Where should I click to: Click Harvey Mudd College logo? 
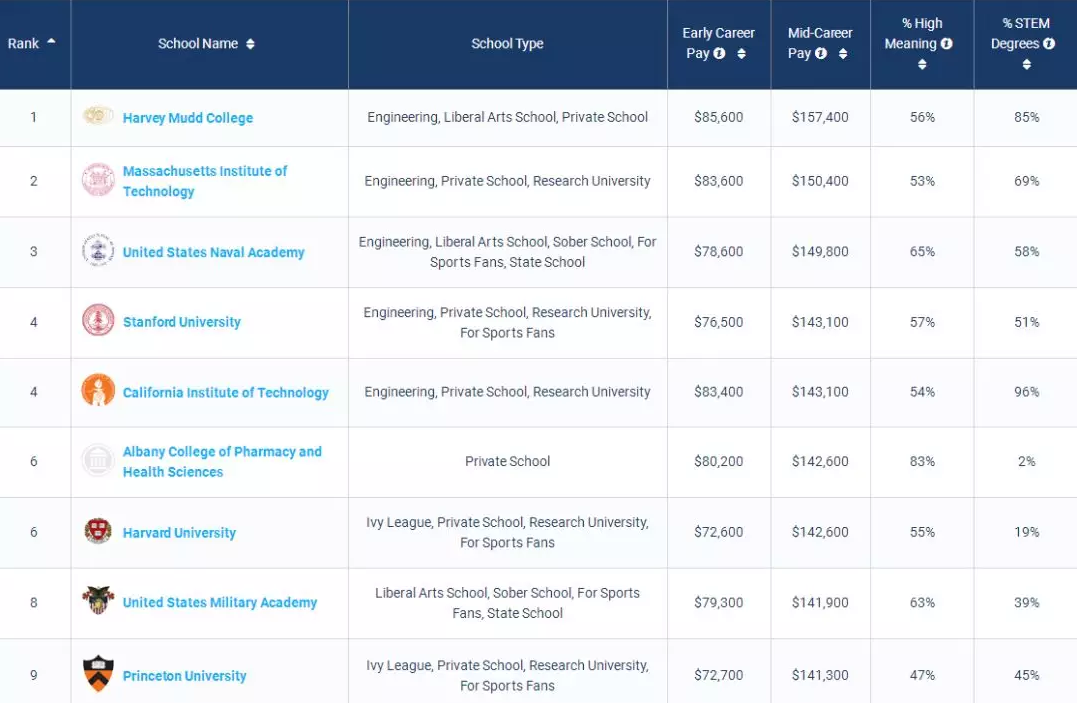click(x=98, y=115)
